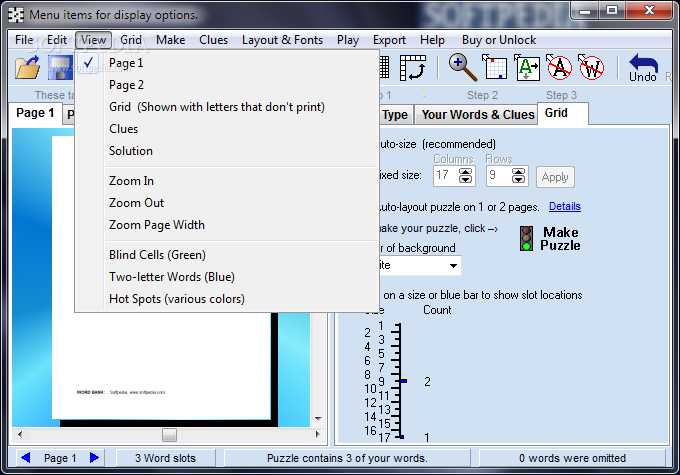
Task: Maximize the puzzle maker window
Action: click(611, 11)
